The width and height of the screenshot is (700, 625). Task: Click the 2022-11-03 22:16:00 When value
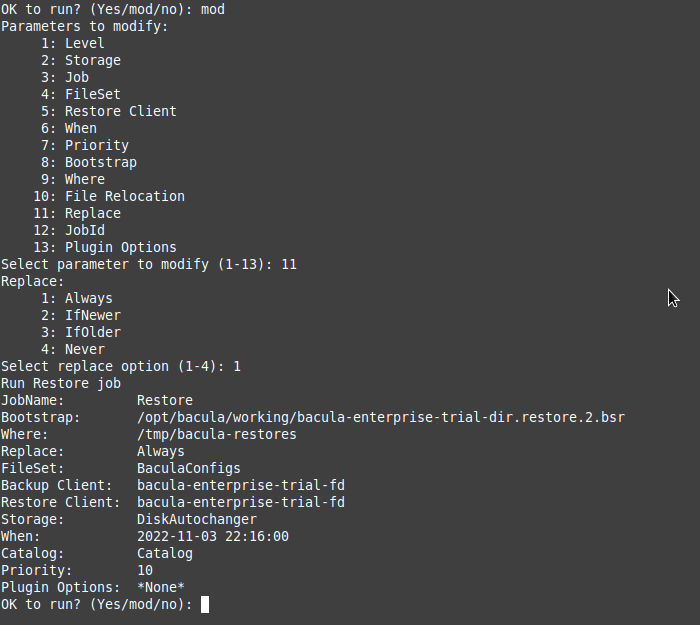coord(213,536)
